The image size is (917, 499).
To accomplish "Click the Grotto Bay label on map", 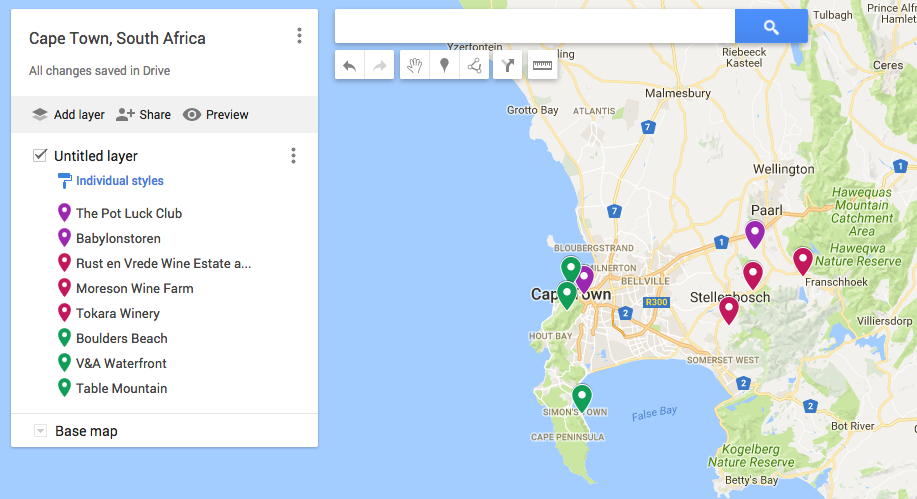I will pyautogui.click(x=532, y=110).
